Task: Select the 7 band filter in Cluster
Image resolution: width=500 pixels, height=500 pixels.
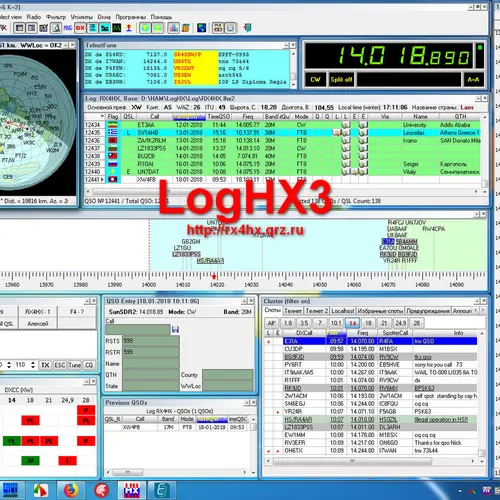Action: [320, 323]
